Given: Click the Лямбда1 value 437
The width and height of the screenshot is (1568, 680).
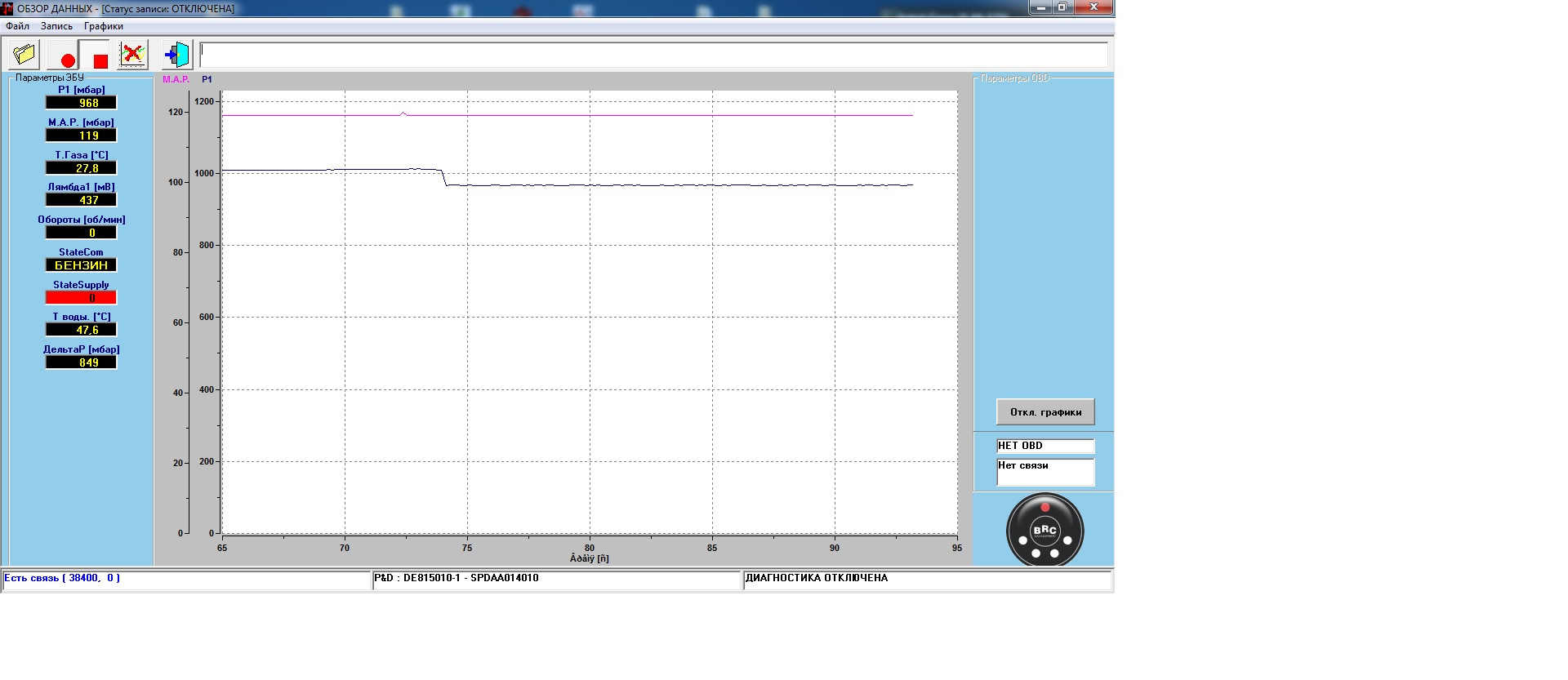Looking at the screenshot, I should 81,200.
